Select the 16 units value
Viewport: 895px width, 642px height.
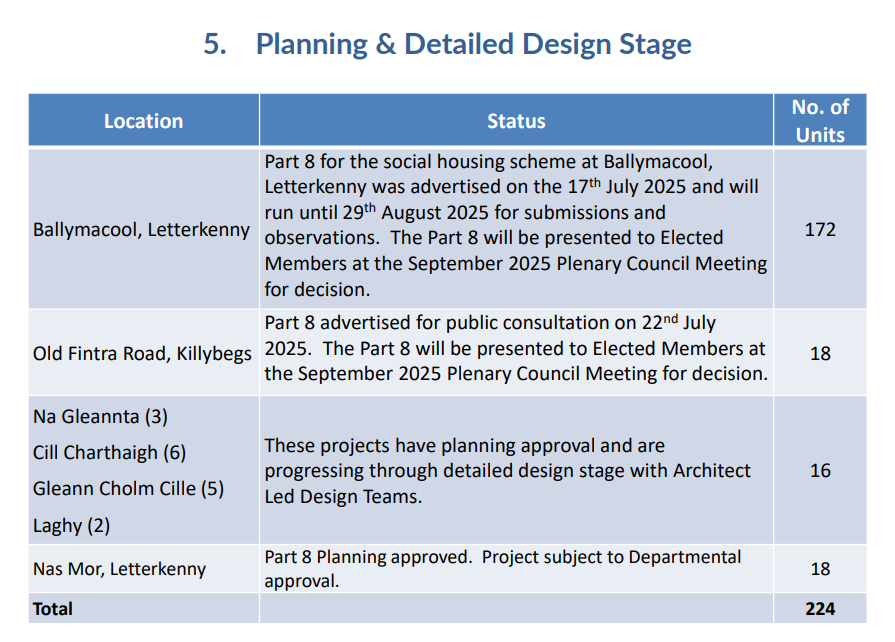coord(819,471)
